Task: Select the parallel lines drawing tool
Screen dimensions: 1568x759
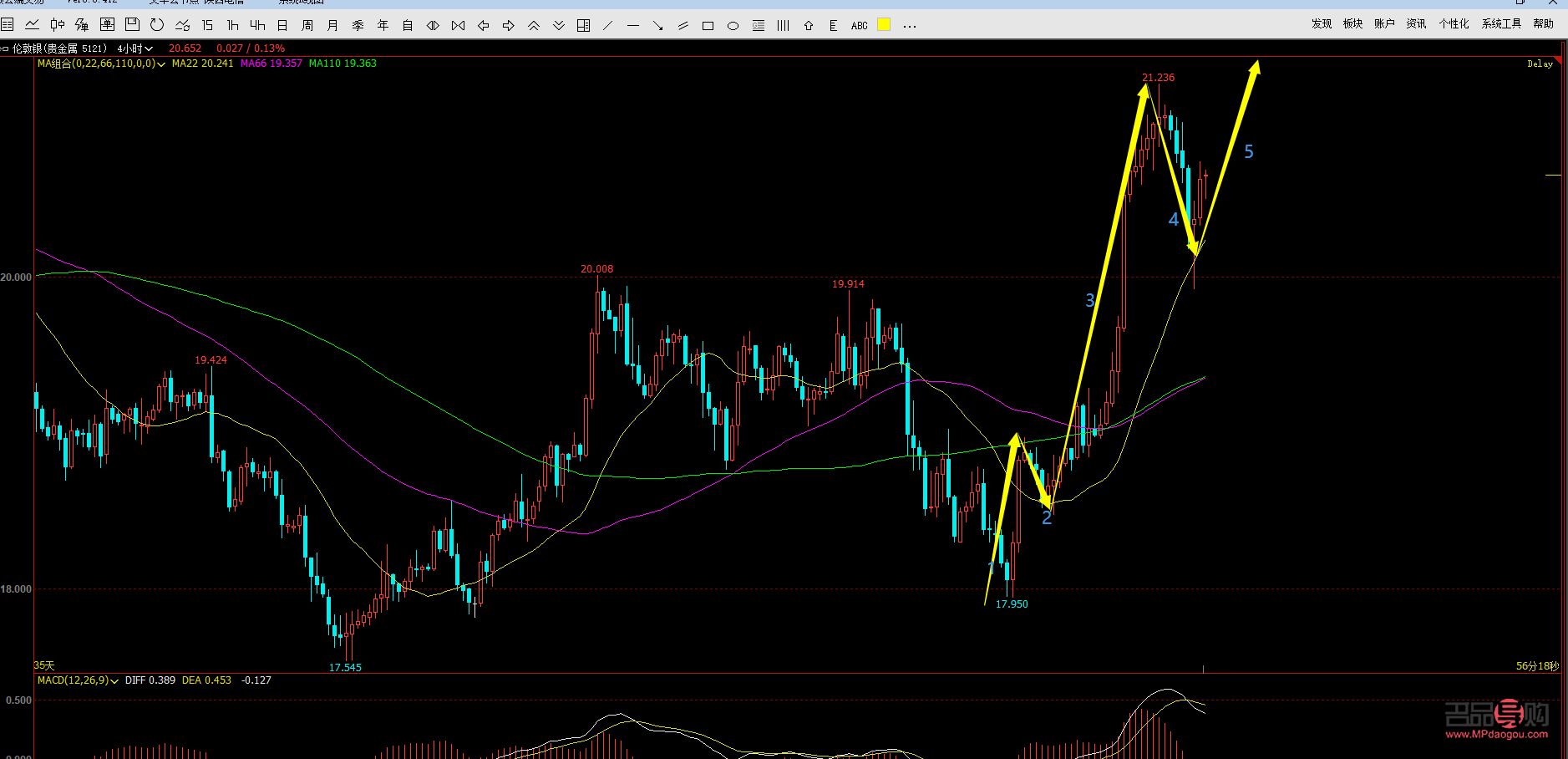Action: pos(683,25)
